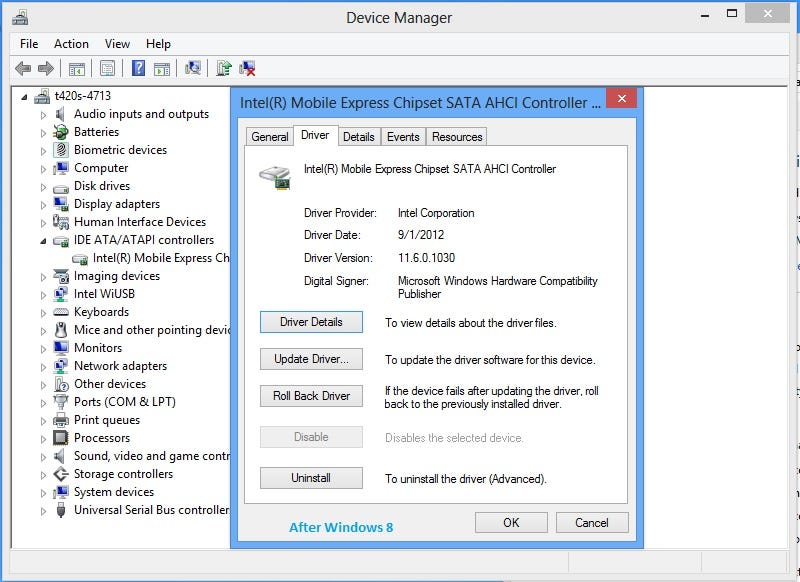Click the Forward arrow toolbar icon
This screenshot has width=800, height=582.
[46, 68]
